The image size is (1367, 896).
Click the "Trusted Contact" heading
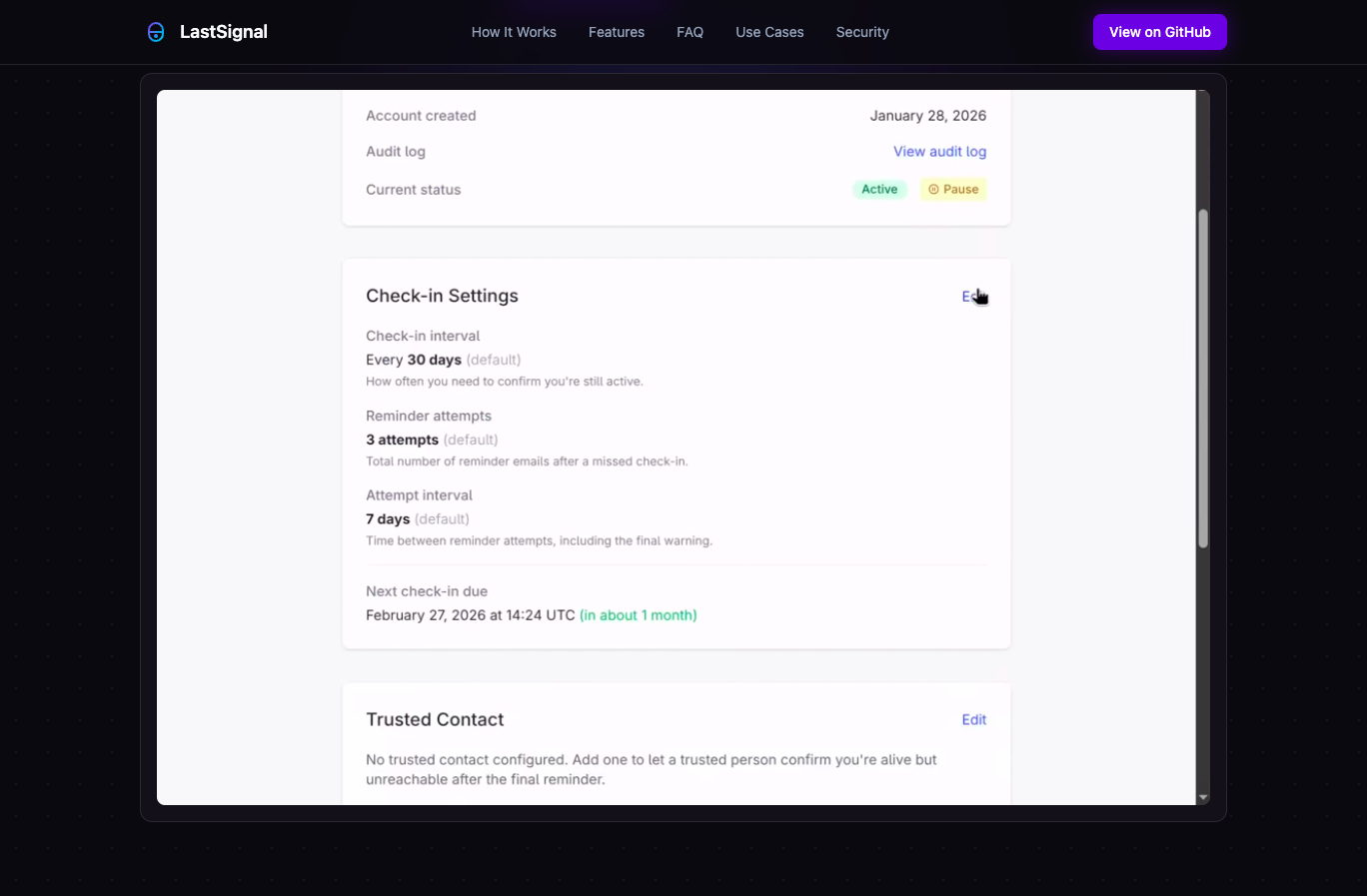[x=435, y=719]
